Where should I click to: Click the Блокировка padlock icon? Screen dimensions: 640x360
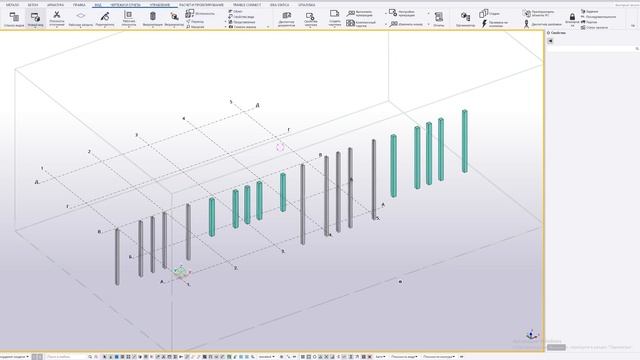(x=572, y=17)
